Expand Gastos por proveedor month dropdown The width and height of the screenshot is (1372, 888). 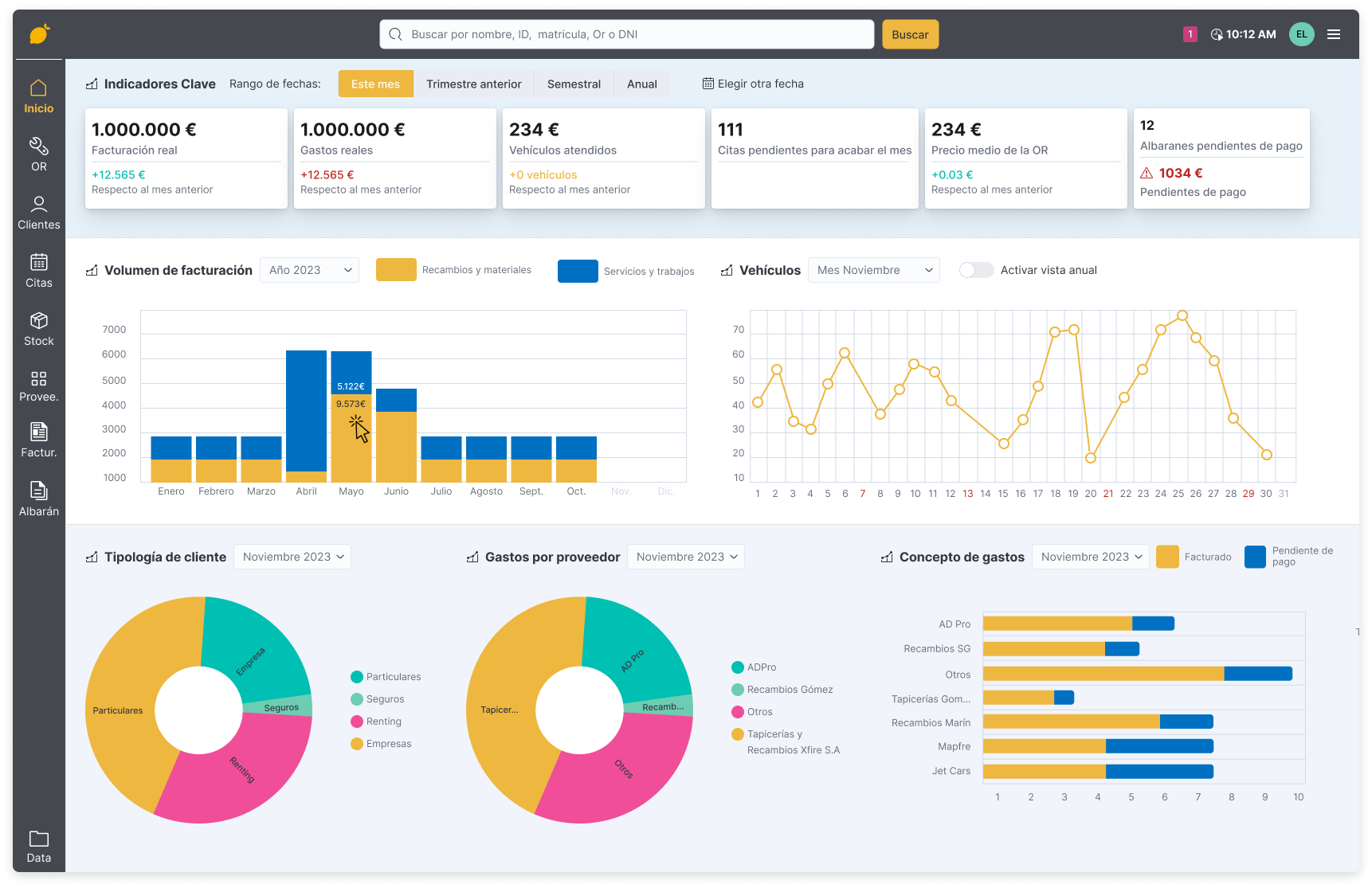point(685,557)
